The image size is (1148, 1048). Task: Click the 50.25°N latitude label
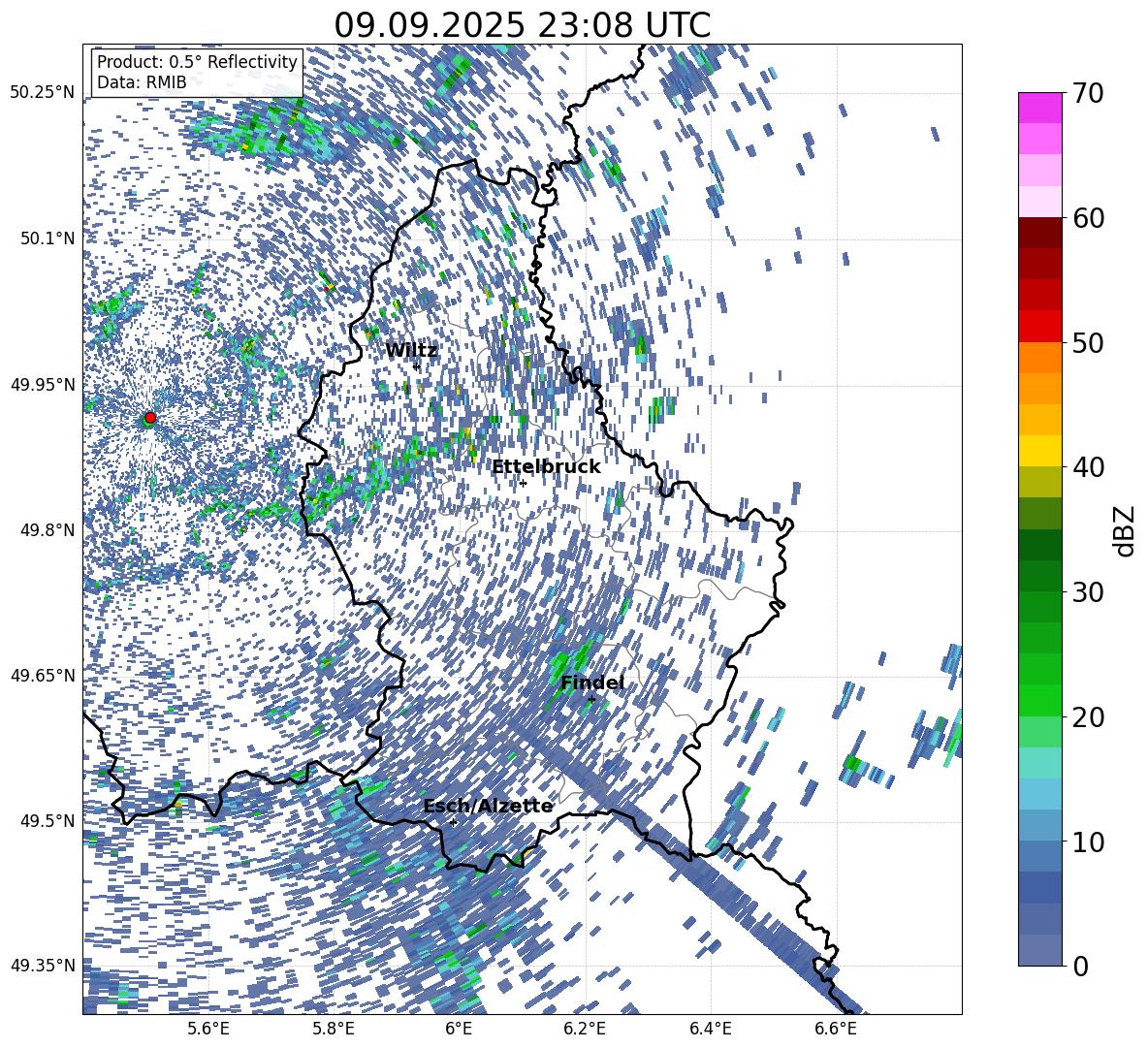(43, 93)
